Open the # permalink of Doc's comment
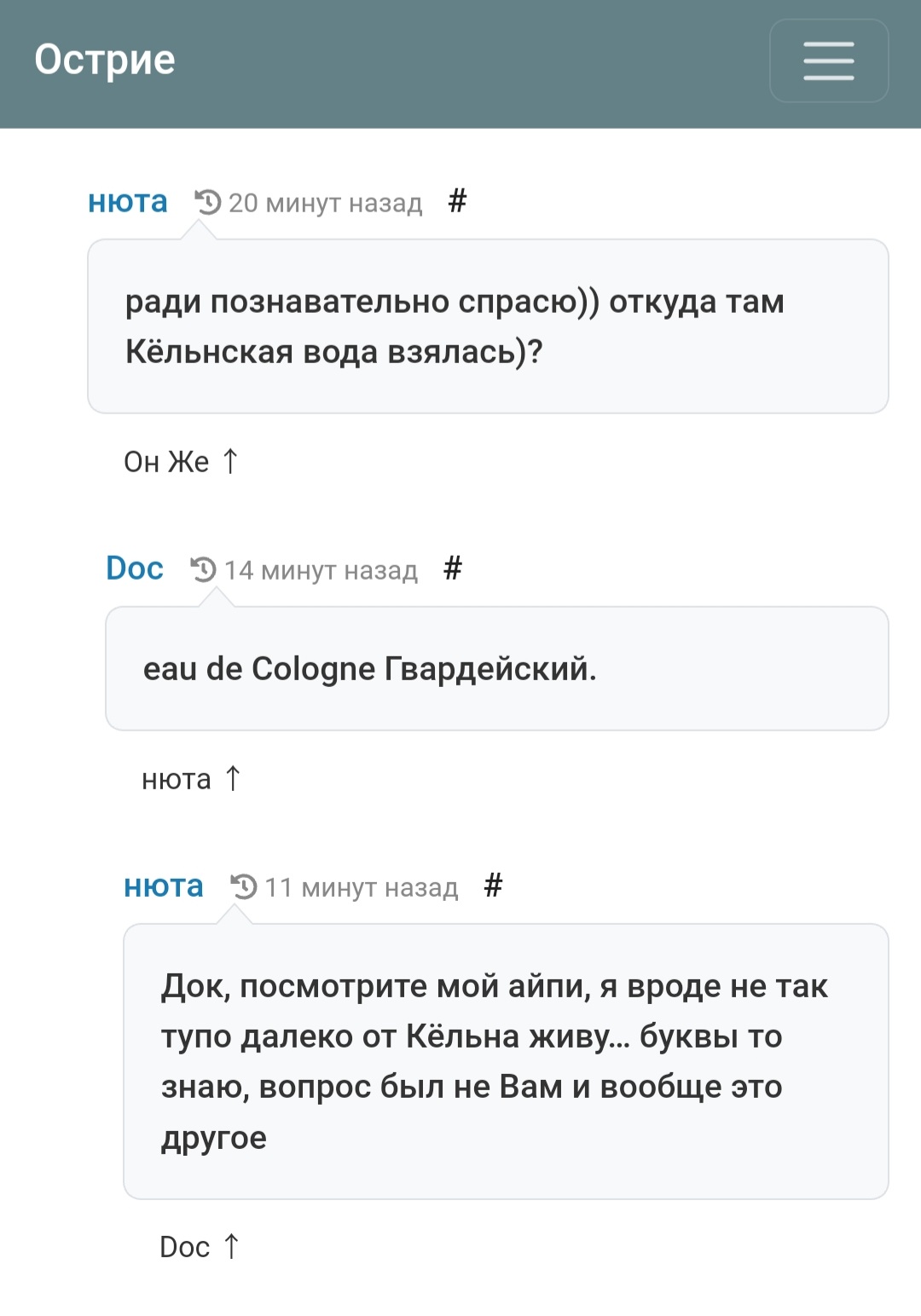Viewport: 921px width, 1316px height. tap(453, 568)
